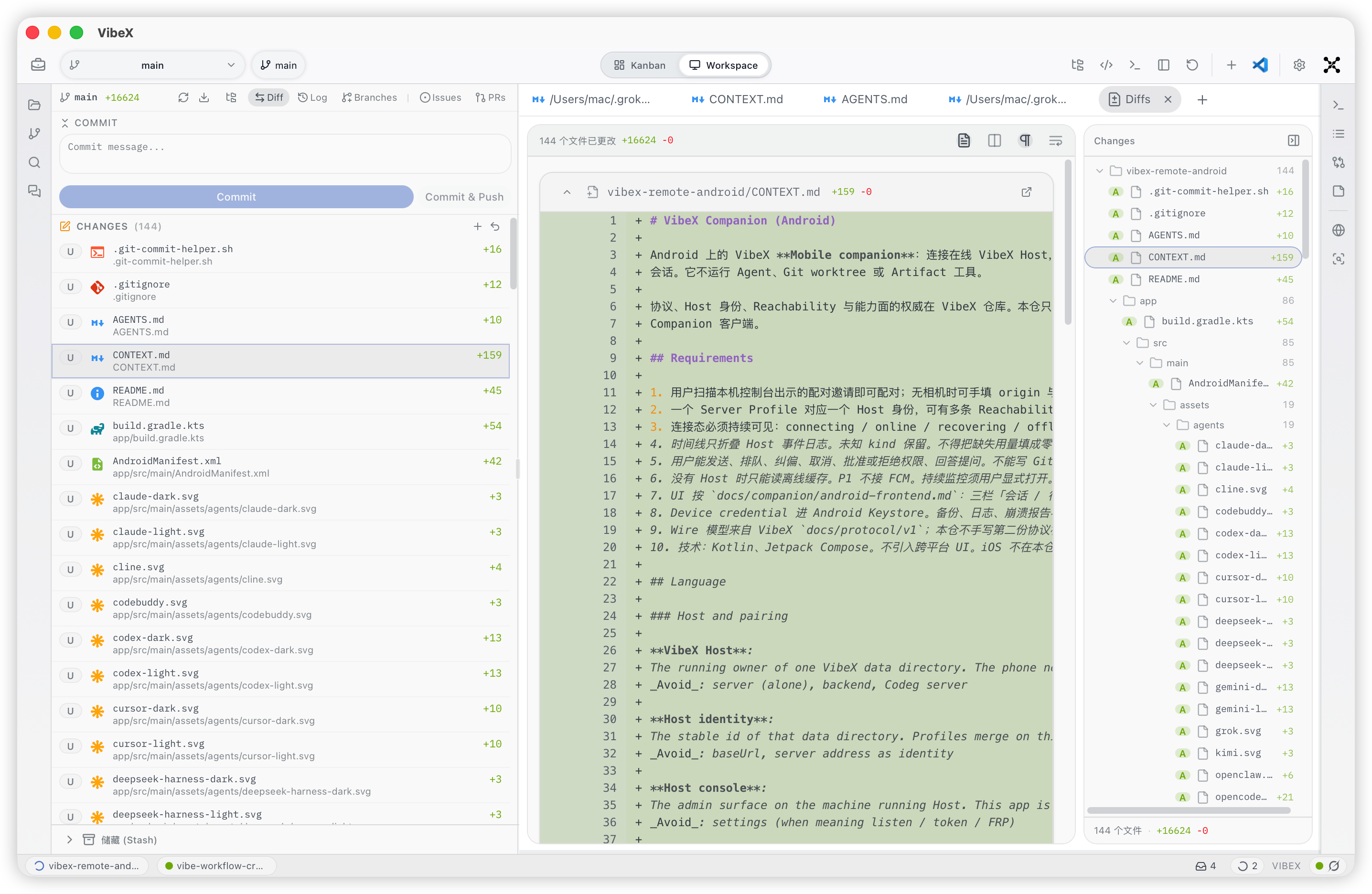Click Commit & Push
Image resolution: width=1372 pixels, height=894 pixels.
pyautogui.click(x=464, y=197)
